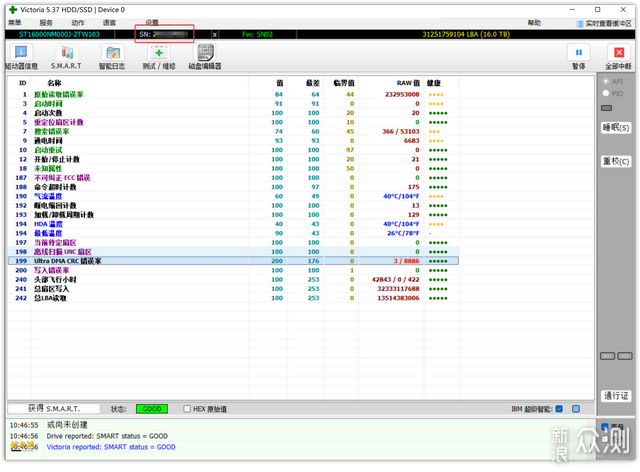
Task: Open the Test / Repair (测试/维修) tool
Action: [x=159, y=57]
